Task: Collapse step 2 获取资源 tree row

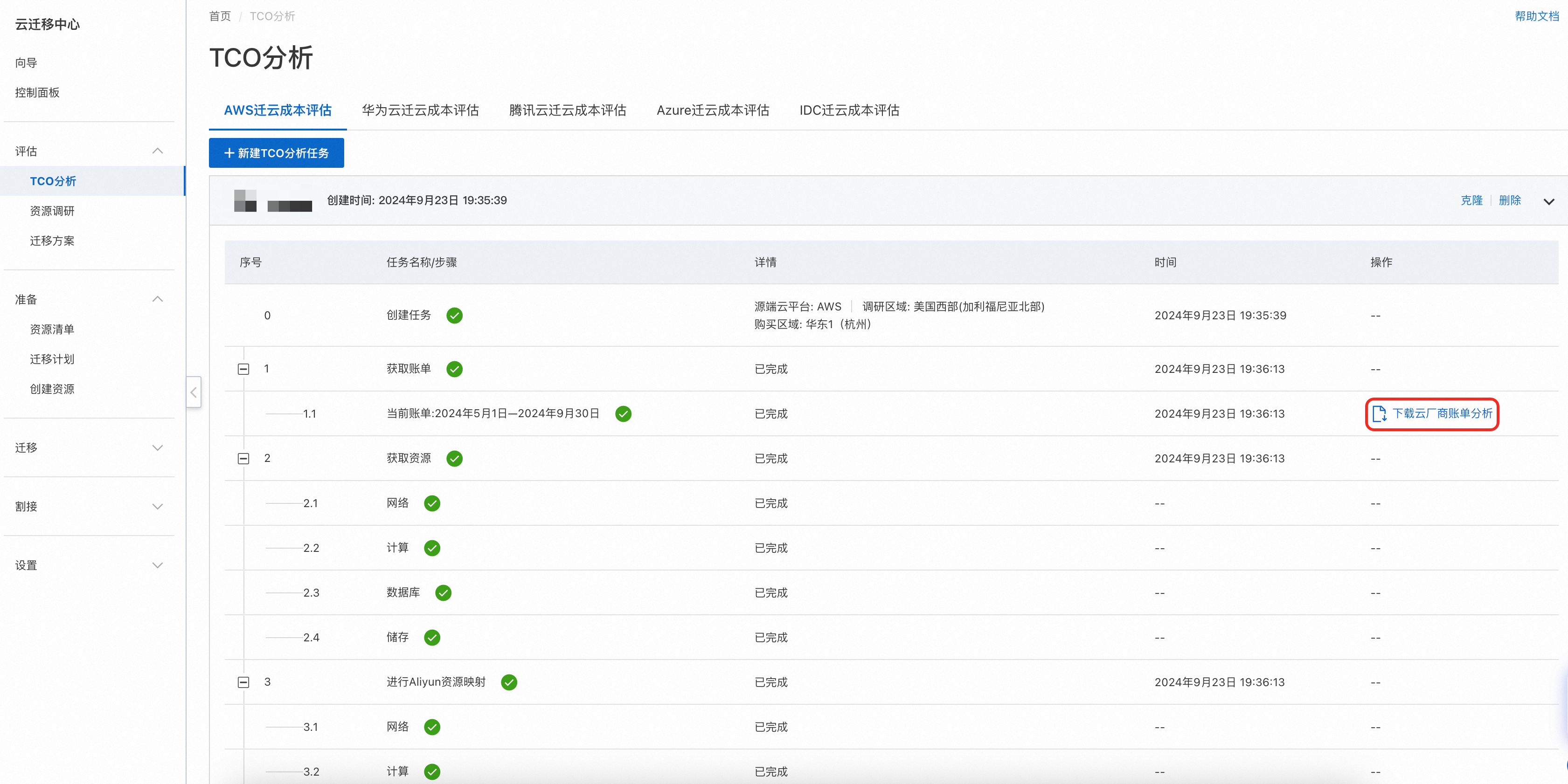Action: tap(243, 459)
